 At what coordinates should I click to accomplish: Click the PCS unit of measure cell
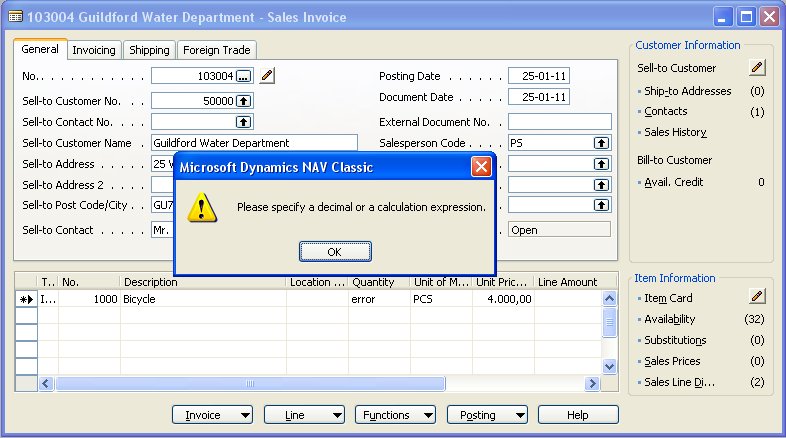441,299
